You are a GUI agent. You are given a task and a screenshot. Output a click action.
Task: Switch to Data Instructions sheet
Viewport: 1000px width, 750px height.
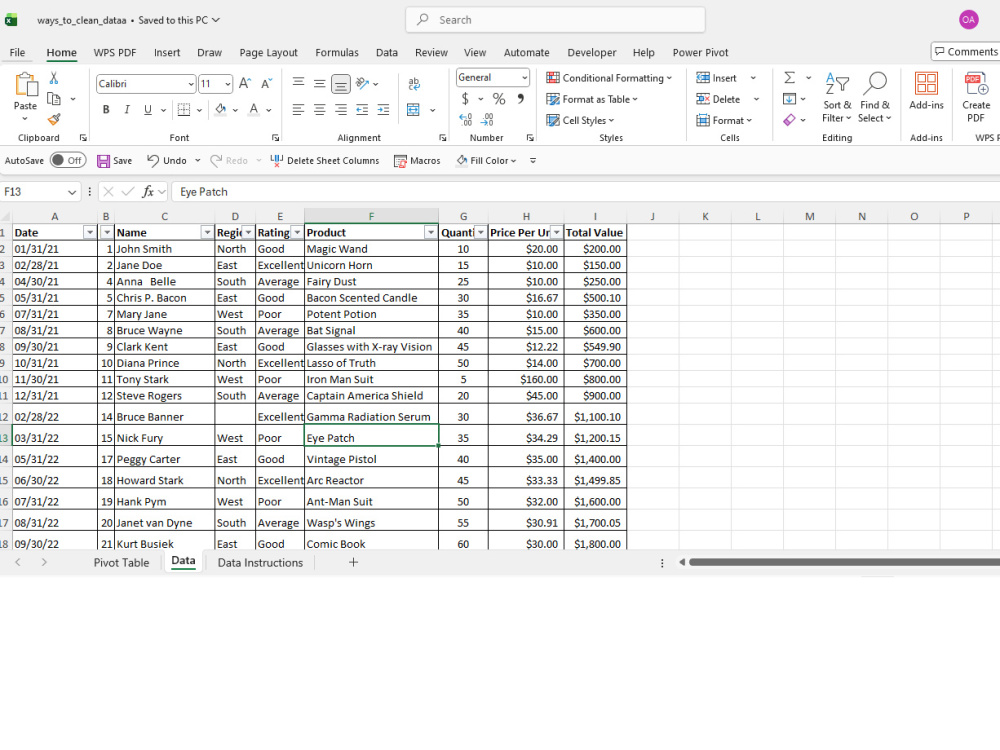260,562
